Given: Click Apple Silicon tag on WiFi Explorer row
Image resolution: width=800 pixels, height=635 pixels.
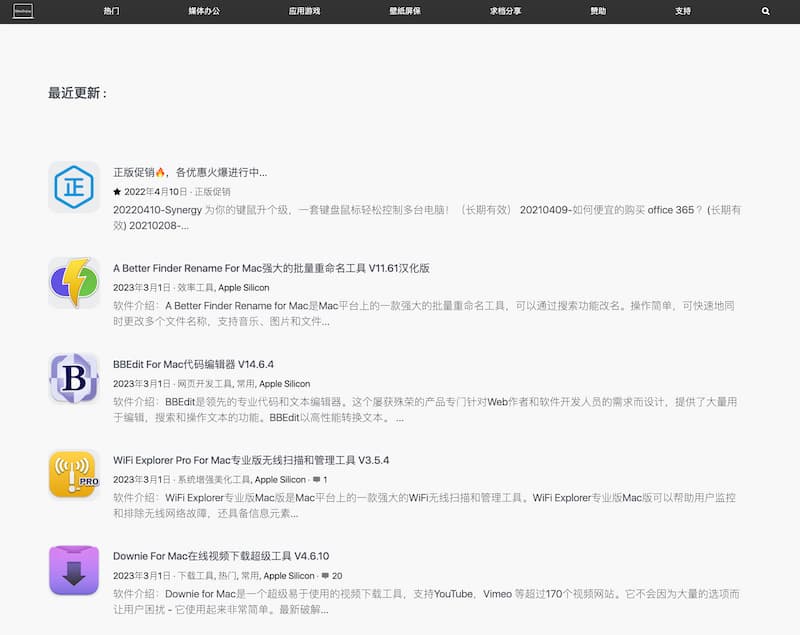Looking at the screenshot, I should click(x=280, y=479).
